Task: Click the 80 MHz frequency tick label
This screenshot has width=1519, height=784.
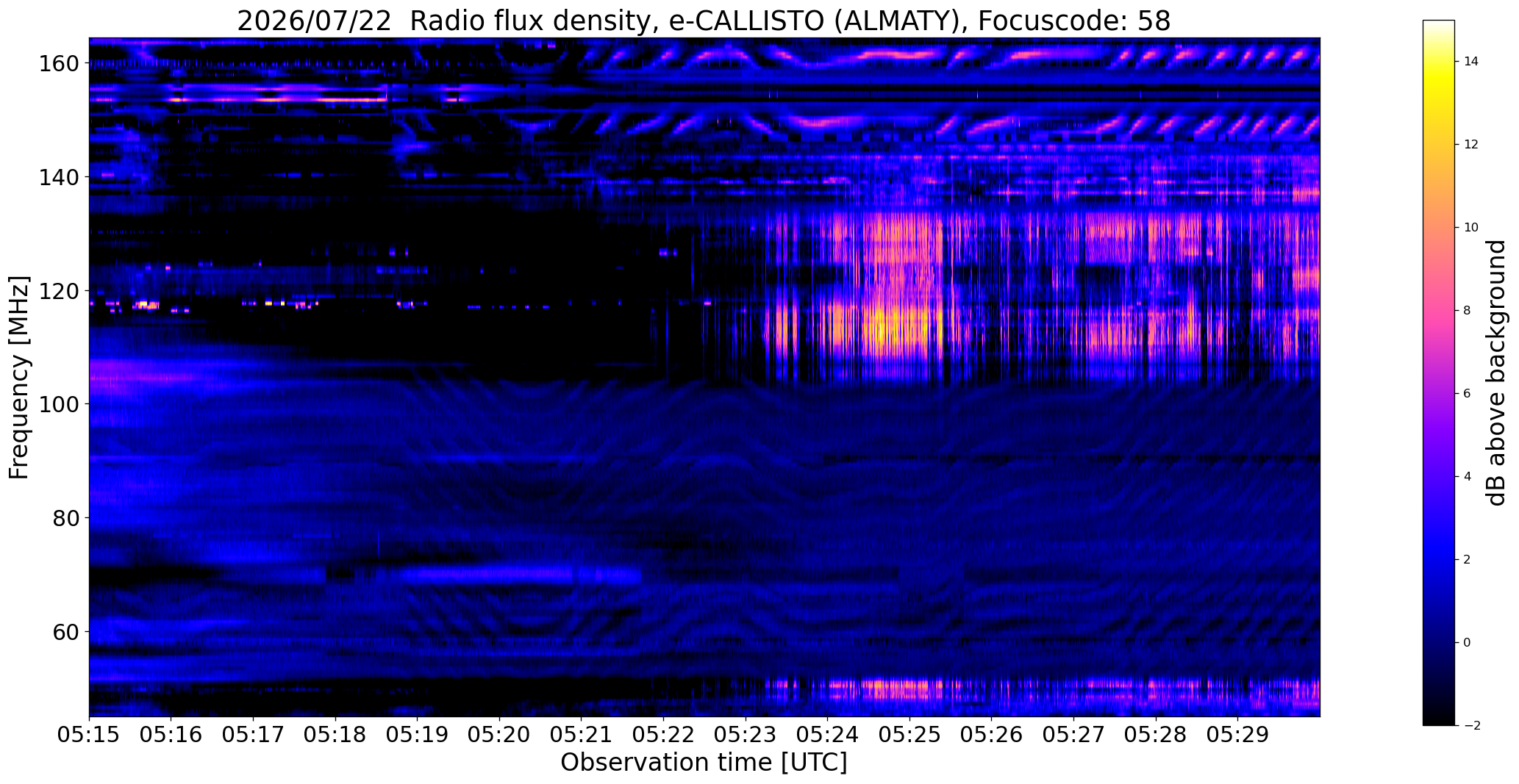Action: pyautogui.click(x=65, y=518)
